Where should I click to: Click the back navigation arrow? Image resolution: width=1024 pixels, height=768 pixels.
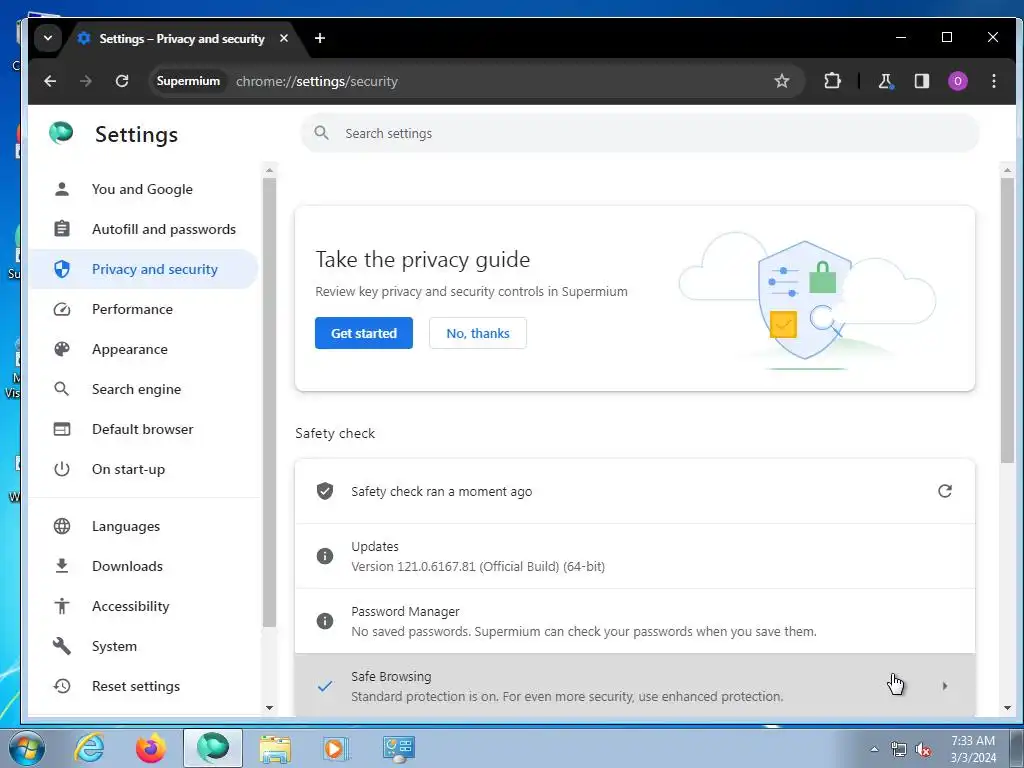[50, 81]
